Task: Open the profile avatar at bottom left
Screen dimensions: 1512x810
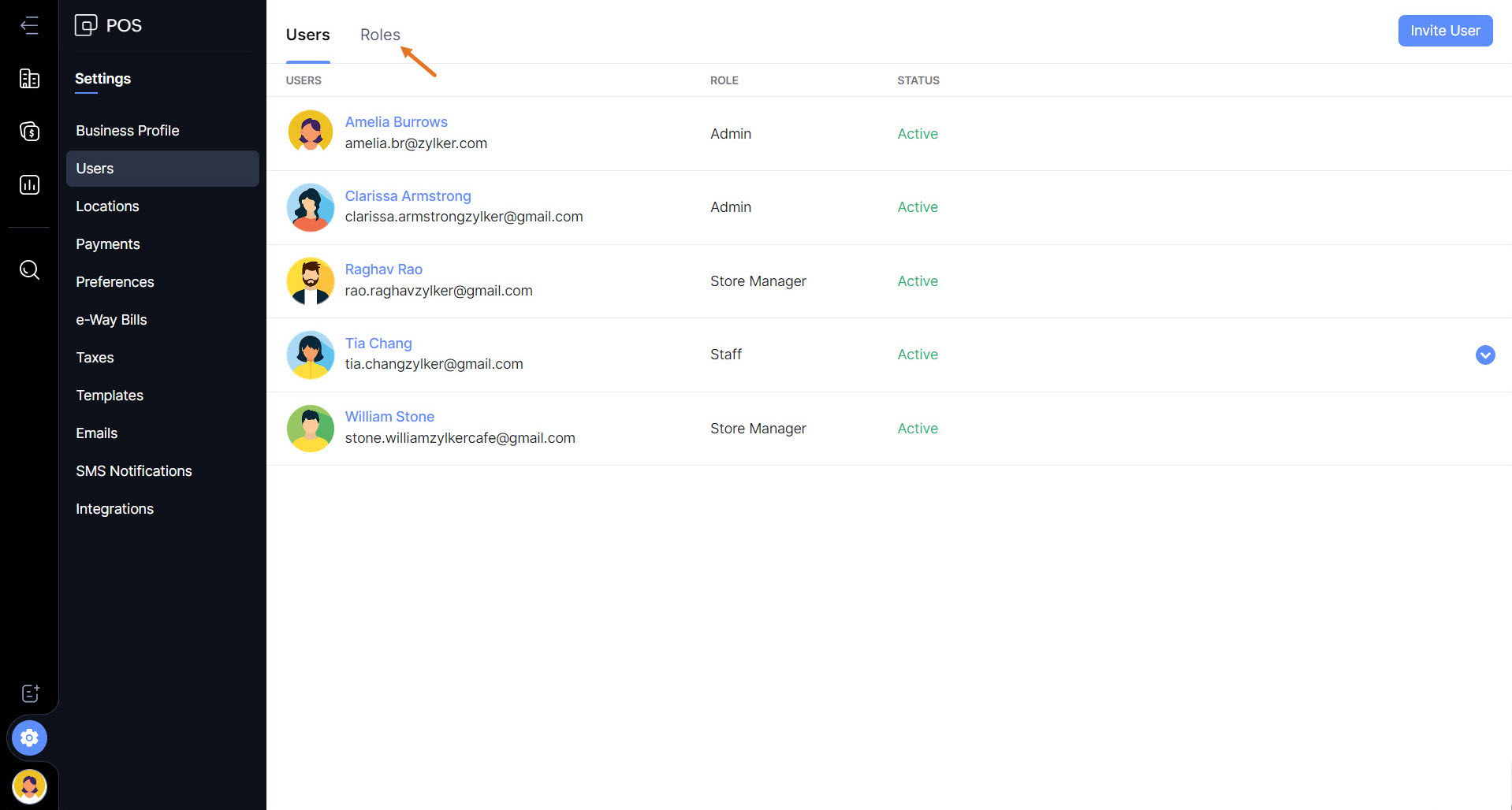Action: pos(29,786)
